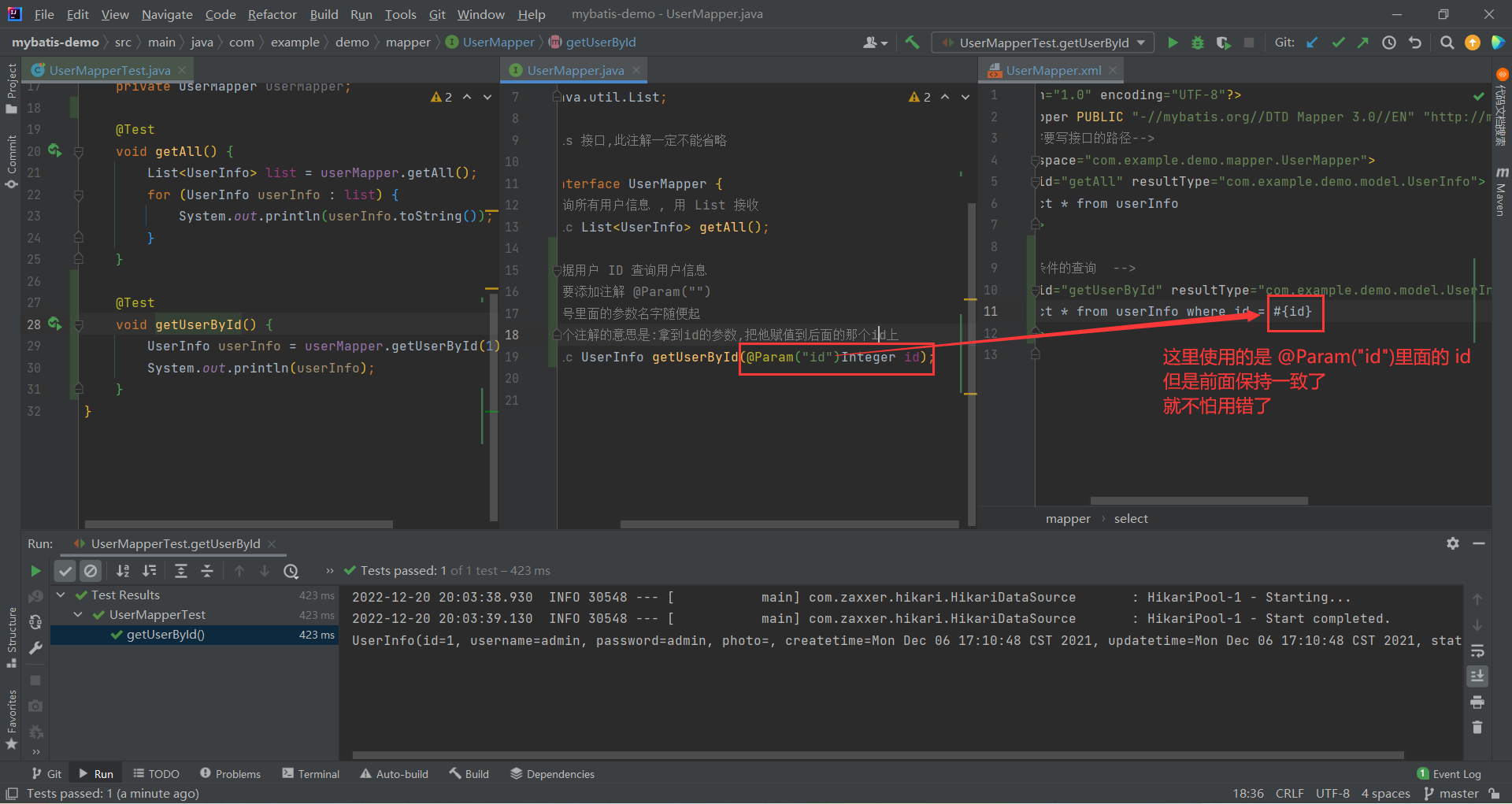This screenshot has height=804, width=1512.
Task: Go to previous warning in UserMapper.java editor
Action: pos(945,97)
